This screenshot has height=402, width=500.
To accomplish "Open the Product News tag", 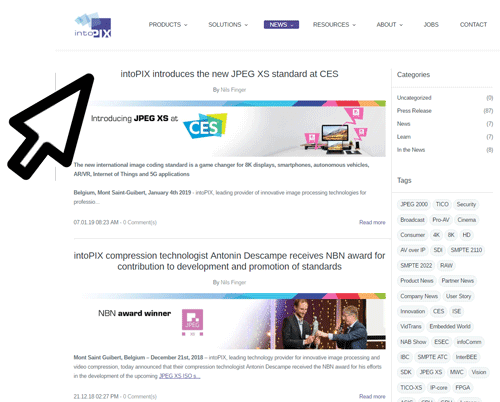I will pyautogui.click(x=417, y=281).
